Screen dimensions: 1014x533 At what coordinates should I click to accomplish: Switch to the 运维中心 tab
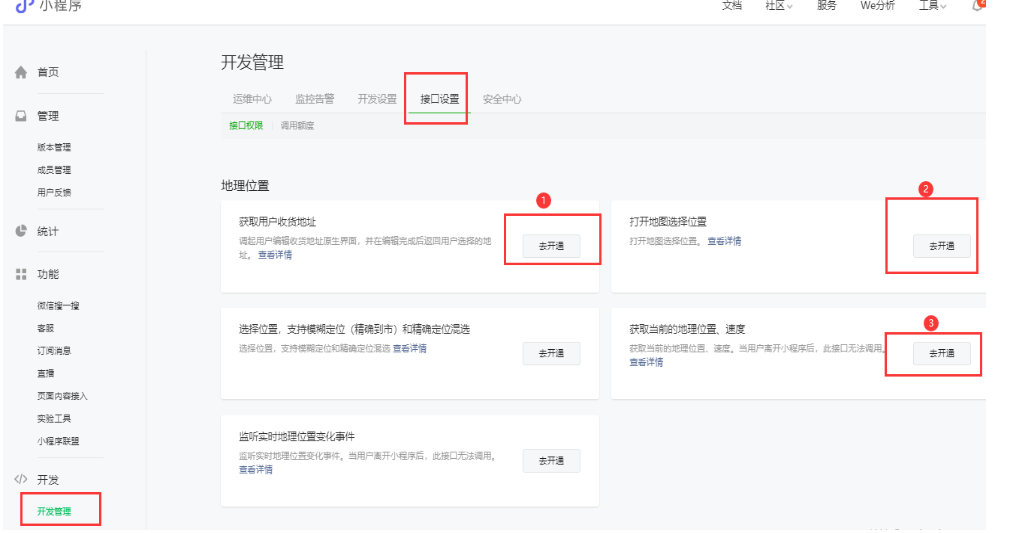click(x=252, y=99)
